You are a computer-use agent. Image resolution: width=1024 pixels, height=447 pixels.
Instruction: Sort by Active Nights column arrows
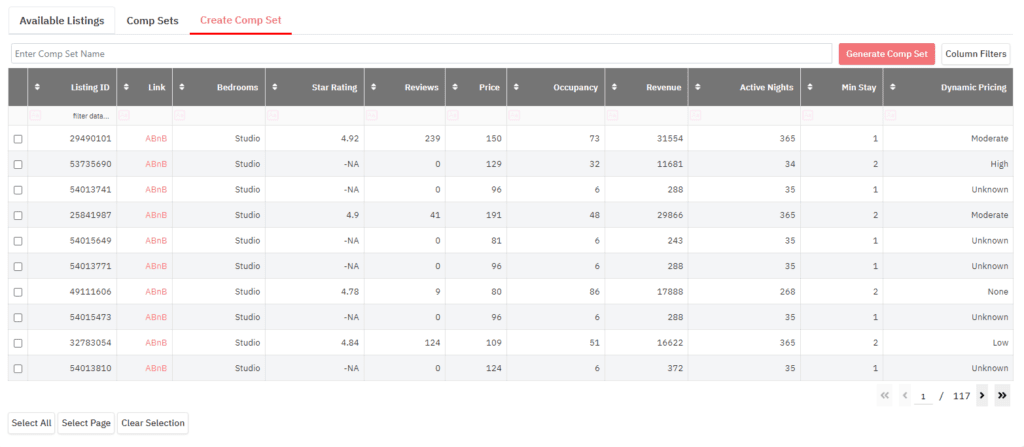(x=697, y=88)
